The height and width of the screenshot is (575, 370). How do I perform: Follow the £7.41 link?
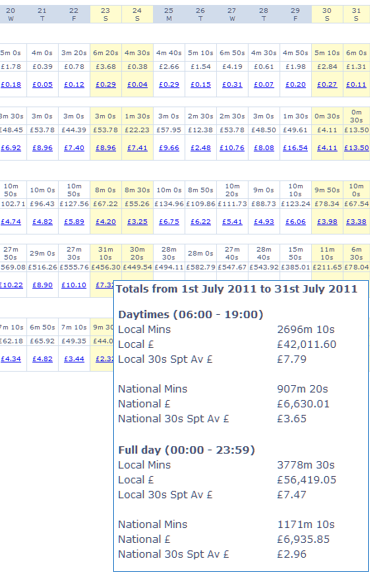[x=137, y=148]
